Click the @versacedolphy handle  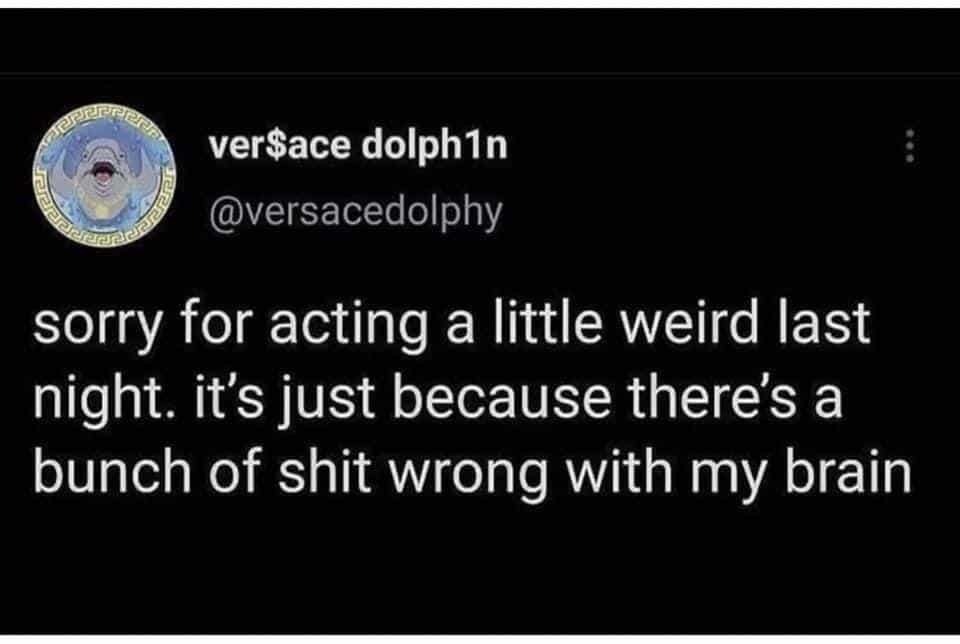coord(354,212)
